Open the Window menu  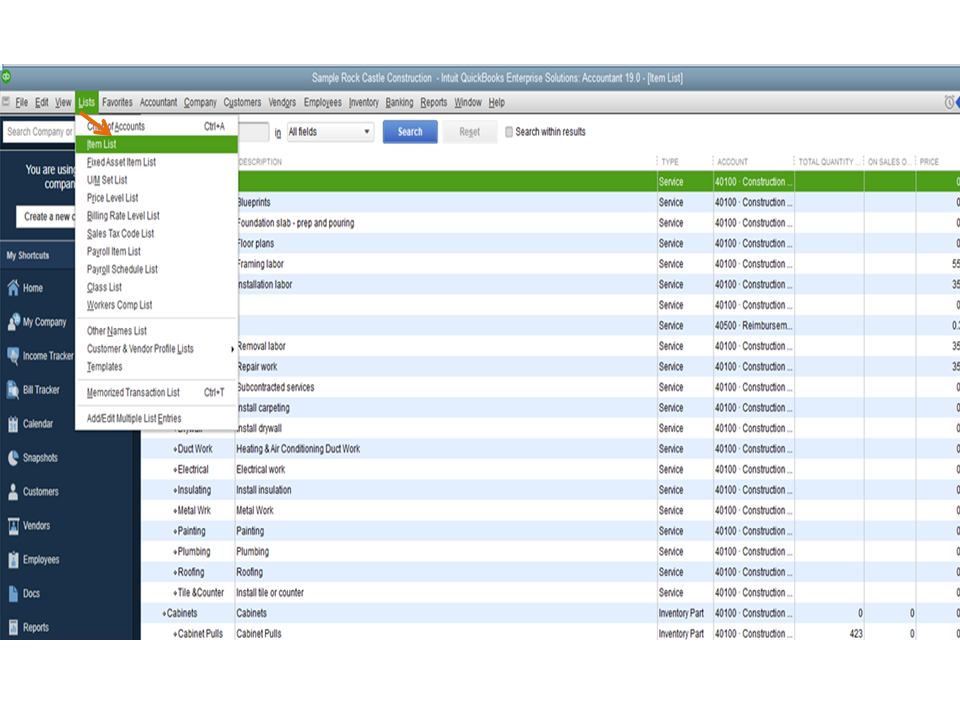(468, 102)
